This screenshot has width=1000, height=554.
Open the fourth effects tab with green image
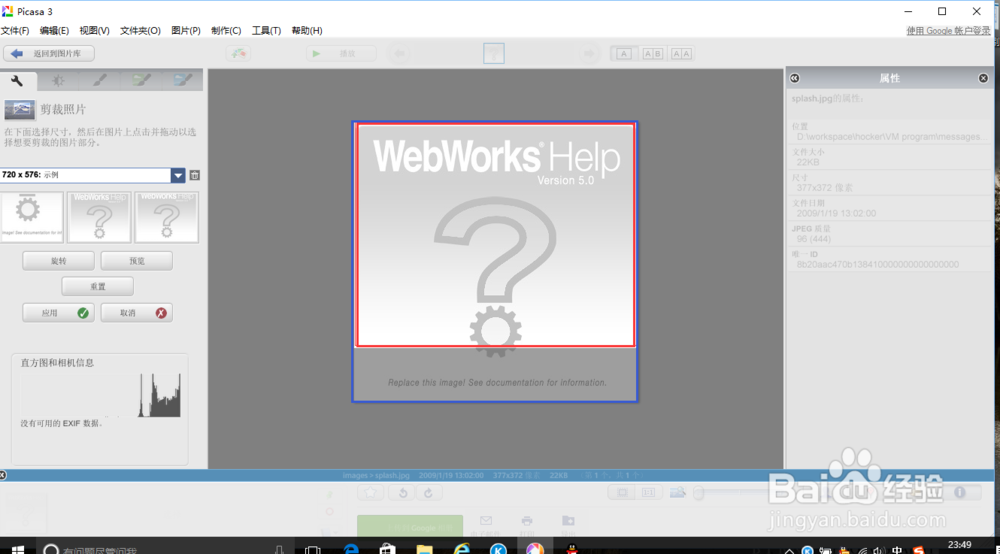[x=141, y=80]
